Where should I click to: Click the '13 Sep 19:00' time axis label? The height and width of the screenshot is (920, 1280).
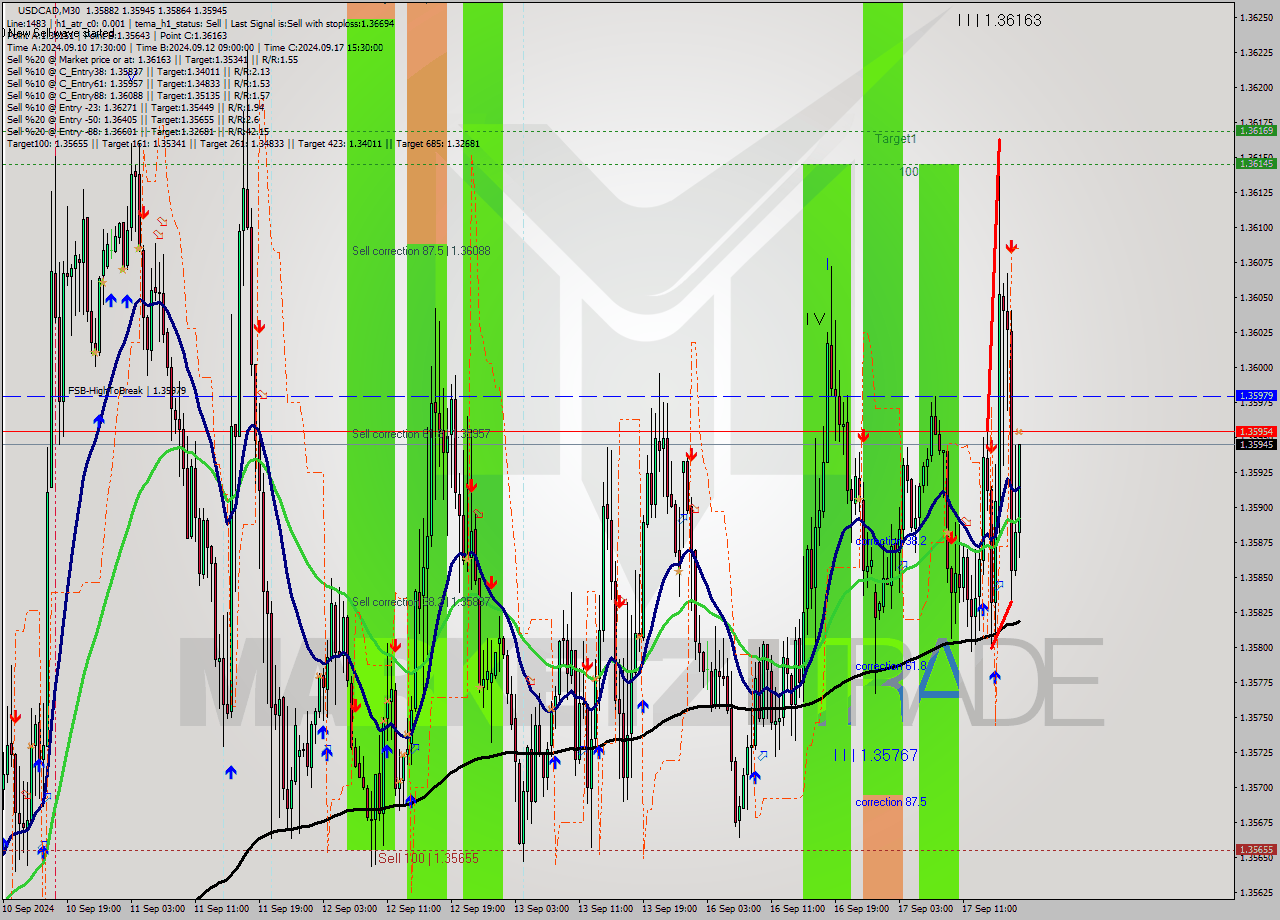tap(671, 909)
